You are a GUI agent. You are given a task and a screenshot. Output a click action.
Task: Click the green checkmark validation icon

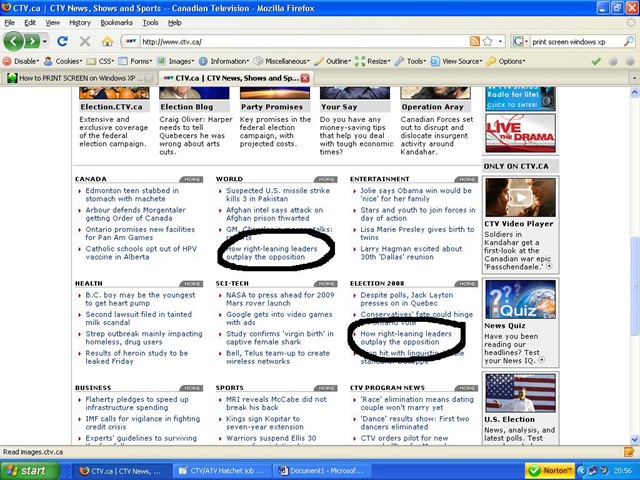click(596, 61)
